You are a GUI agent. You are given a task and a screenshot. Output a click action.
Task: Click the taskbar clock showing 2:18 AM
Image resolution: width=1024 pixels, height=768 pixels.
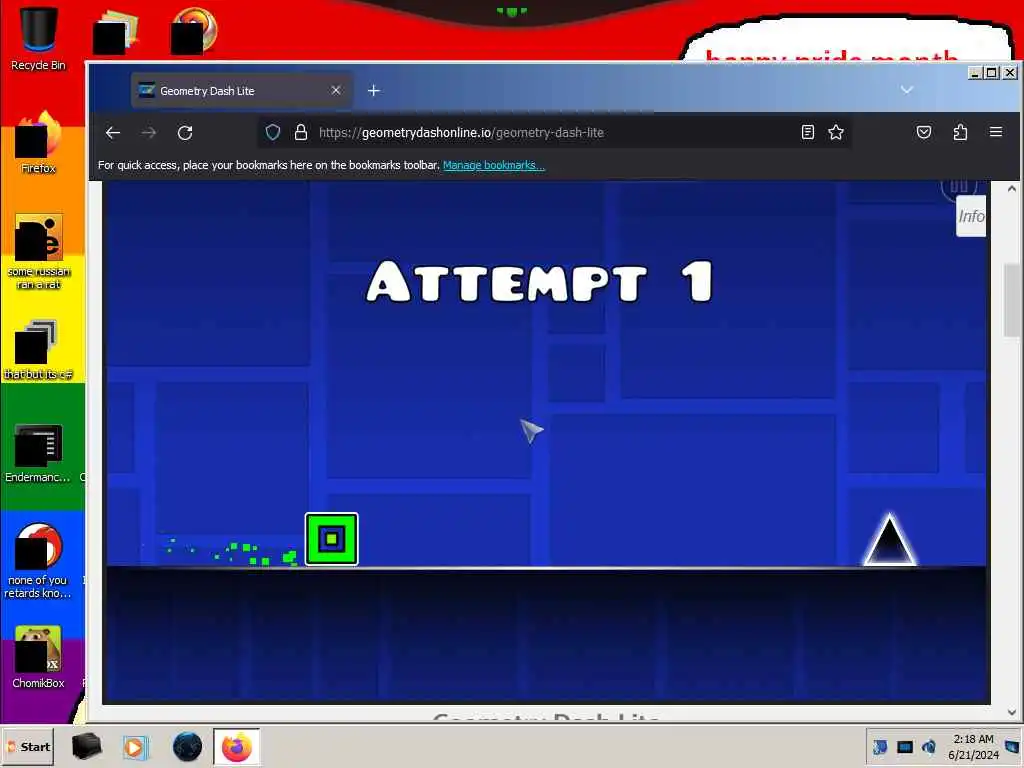[973, 746]
